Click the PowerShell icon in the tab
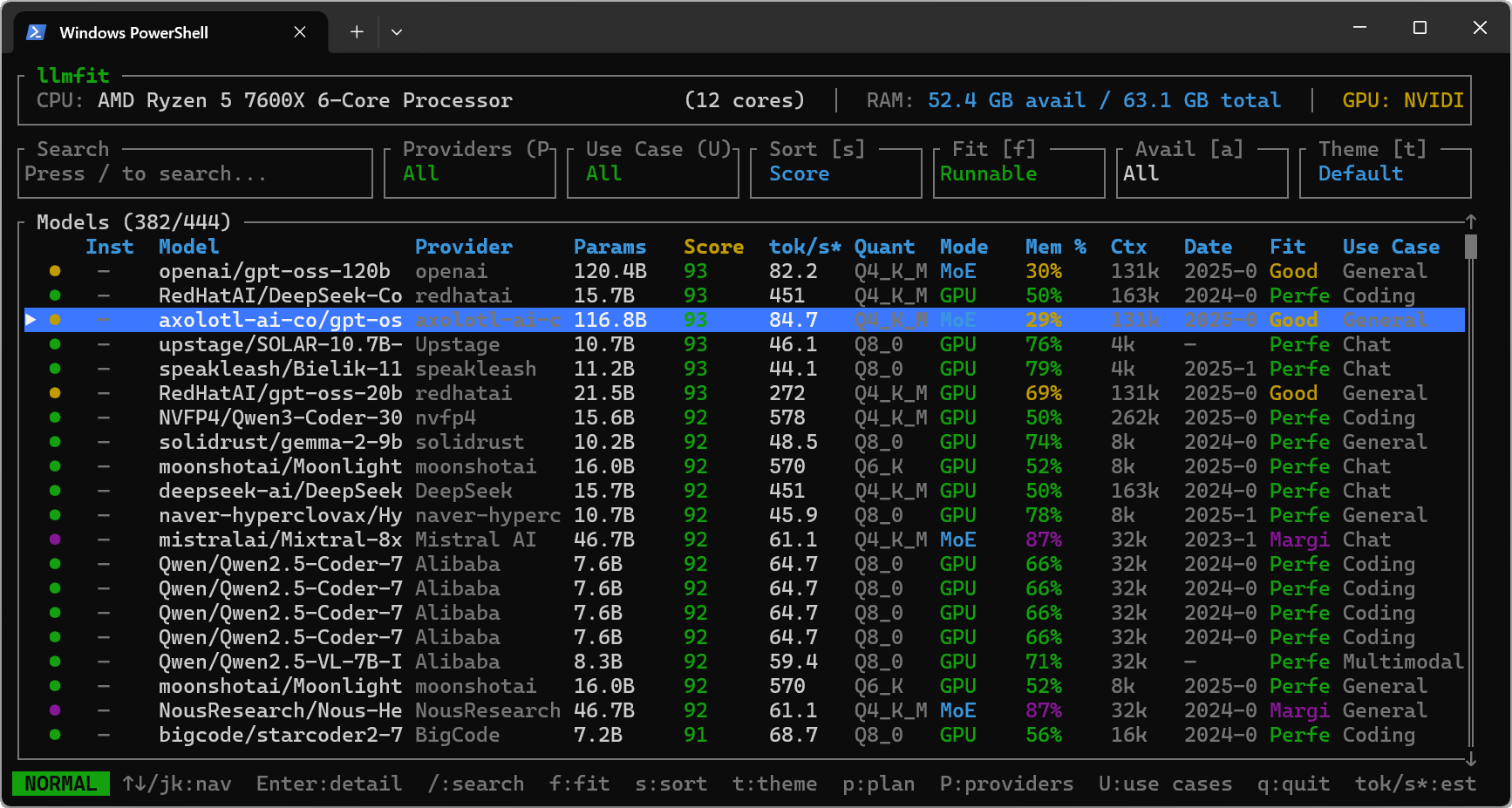The height and width of the screenshot is (808, 1512). pos(36,32)
